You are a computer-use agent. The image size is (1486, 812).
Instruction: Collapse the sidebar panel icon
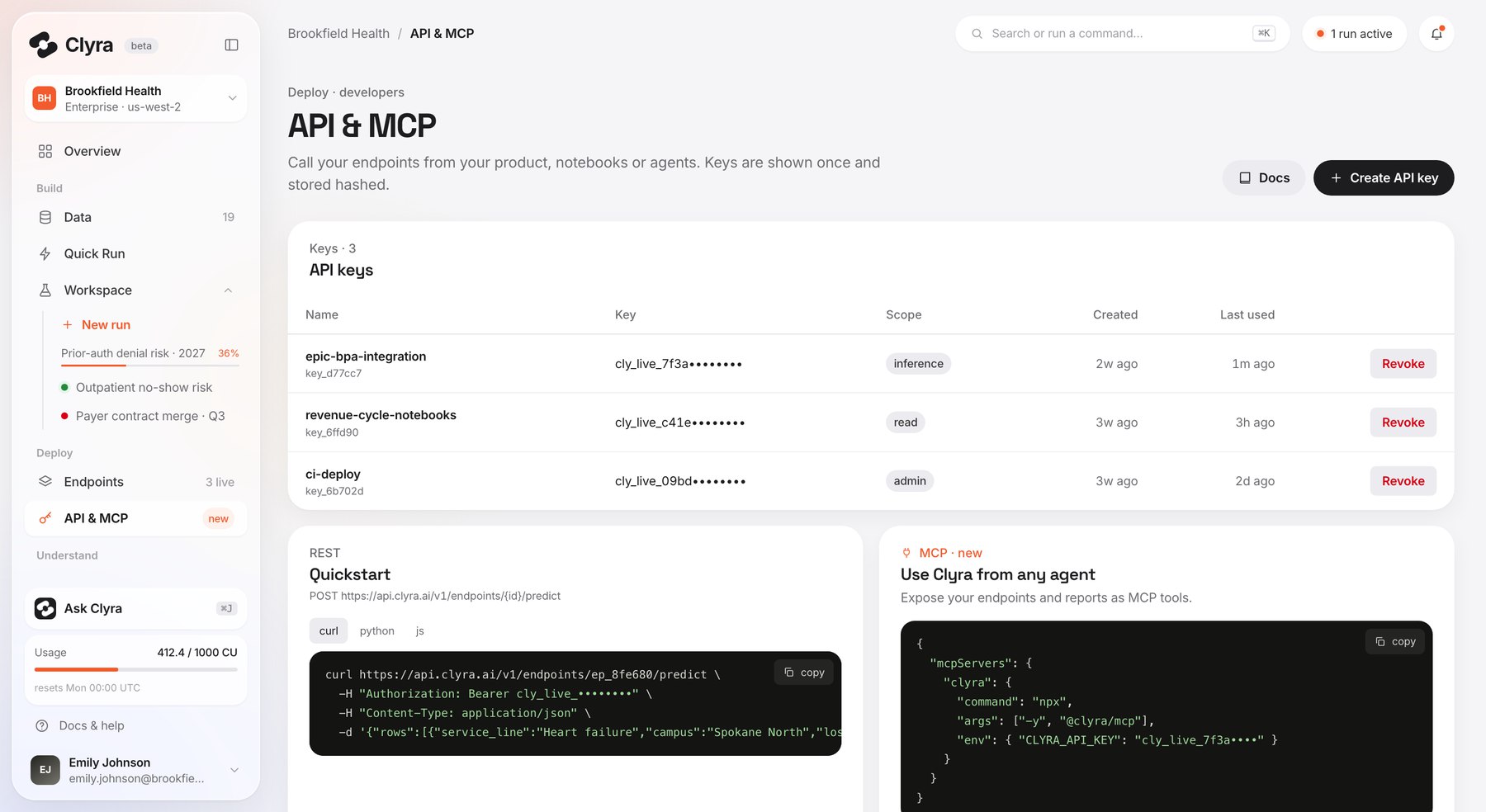coord(231,45)
